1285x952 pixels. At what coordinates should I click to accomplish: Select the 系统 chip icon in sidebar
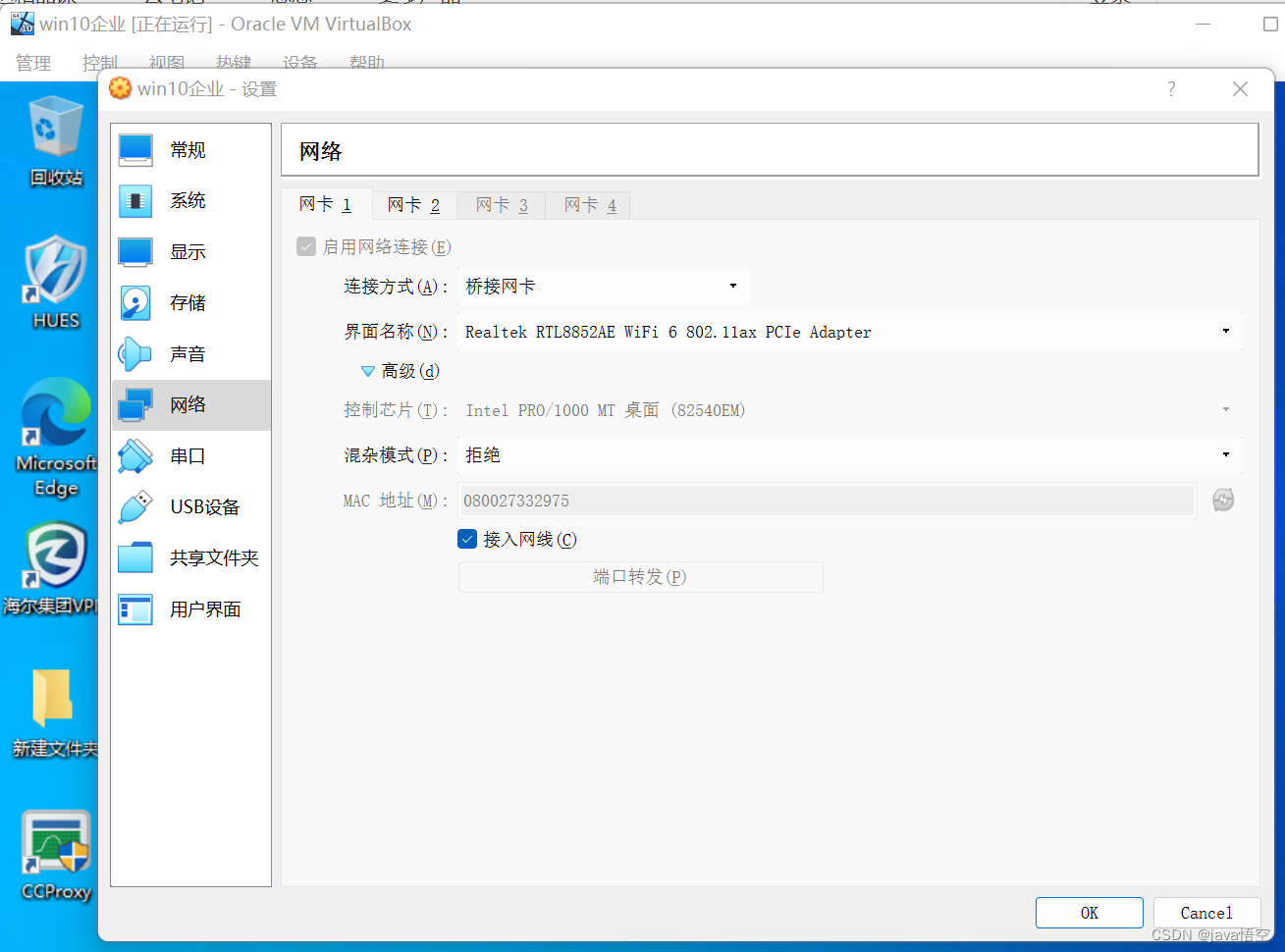click(135, 200)
